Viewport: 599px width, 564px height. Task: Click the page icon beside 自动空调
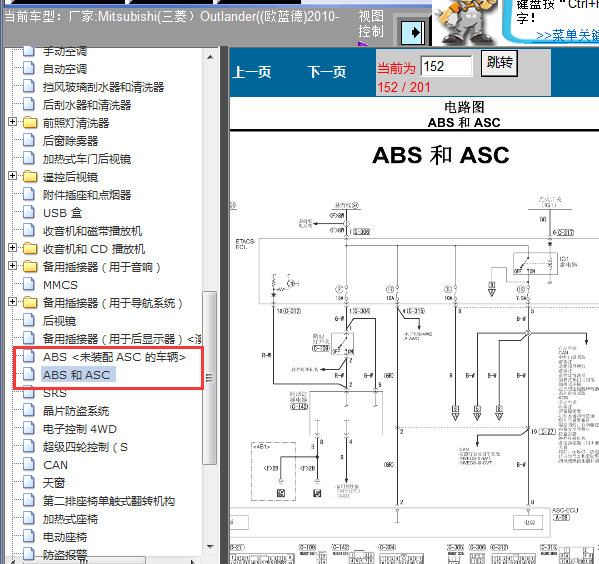(29, 68)
